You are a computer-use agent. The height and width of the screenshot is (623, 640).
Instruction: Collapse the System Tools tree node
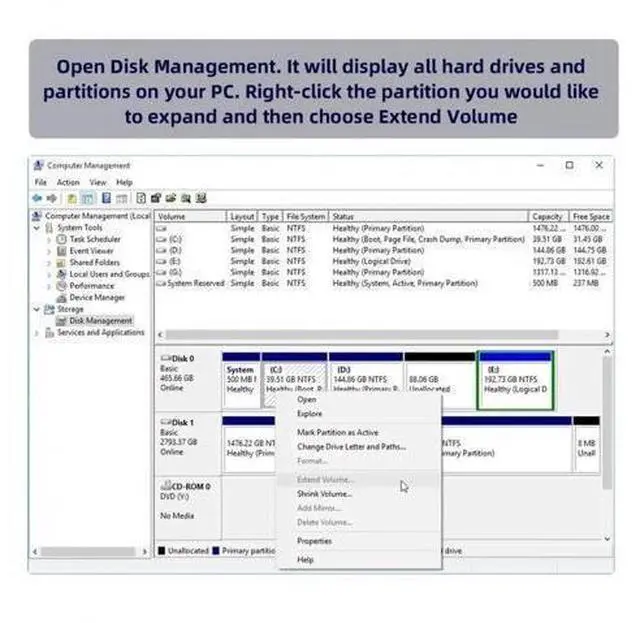(37, 227)
